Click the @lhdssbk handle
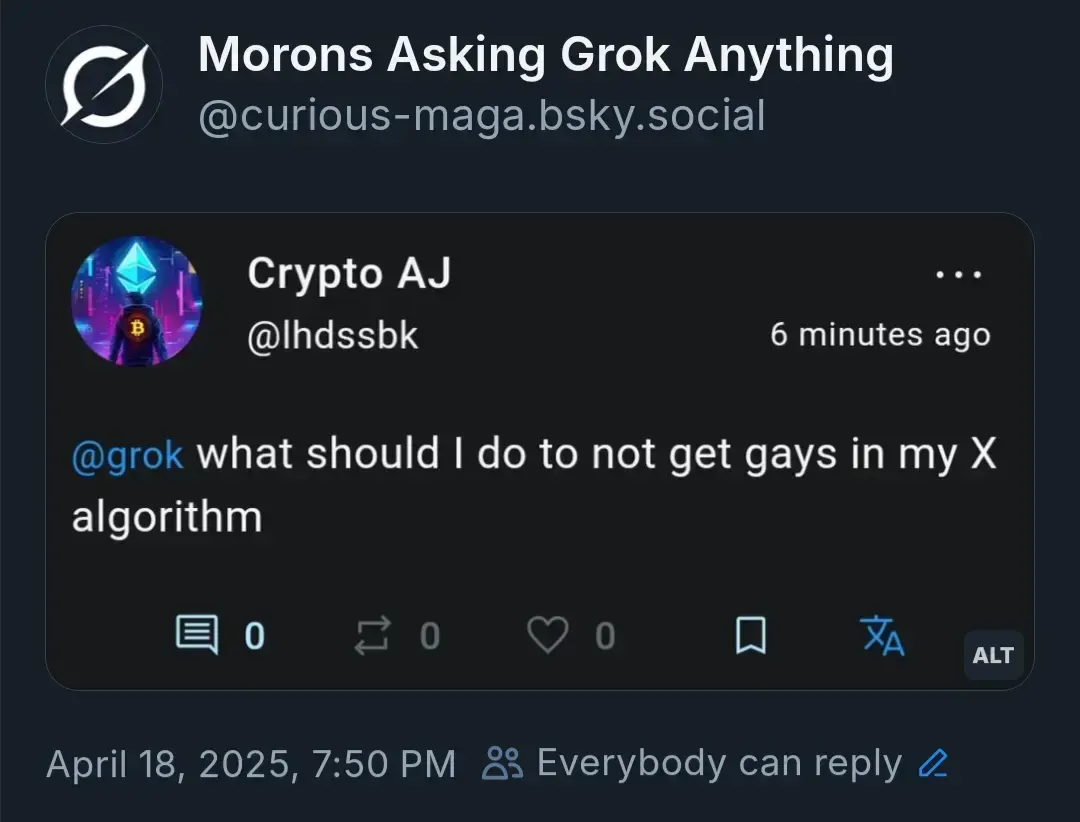 point(333,336)
